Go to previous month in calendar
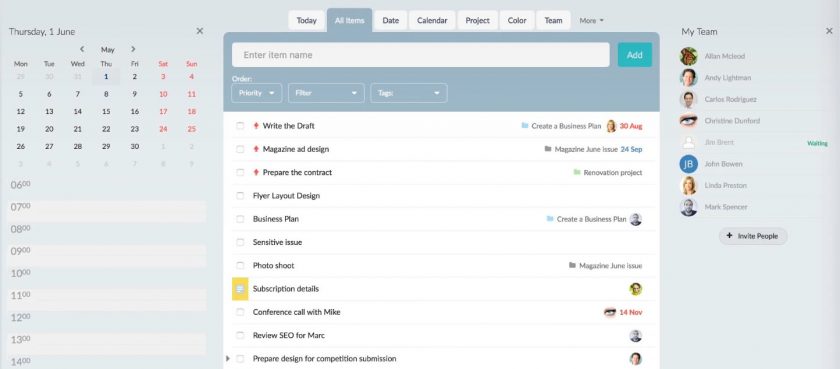The image size is (840, 369). [82, 49]
